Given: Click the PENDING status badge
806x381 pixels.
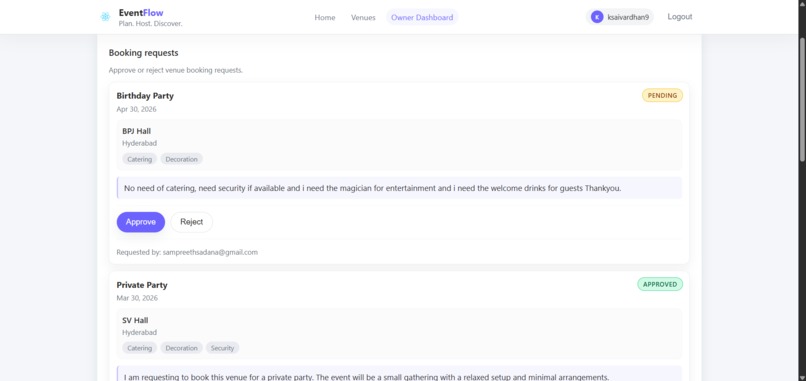Looking at the screenshot, I should click(662, 95).
